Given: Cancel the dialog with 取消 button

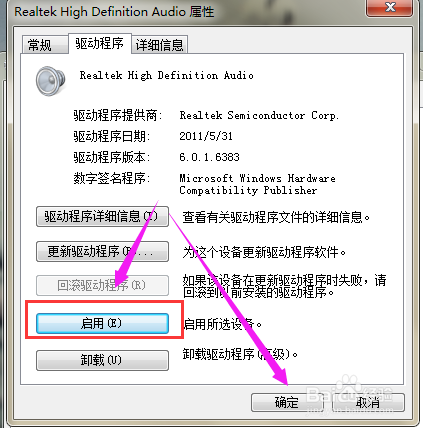Looking at the screenshot, I should pyautogui.click(x=368, y=402).
